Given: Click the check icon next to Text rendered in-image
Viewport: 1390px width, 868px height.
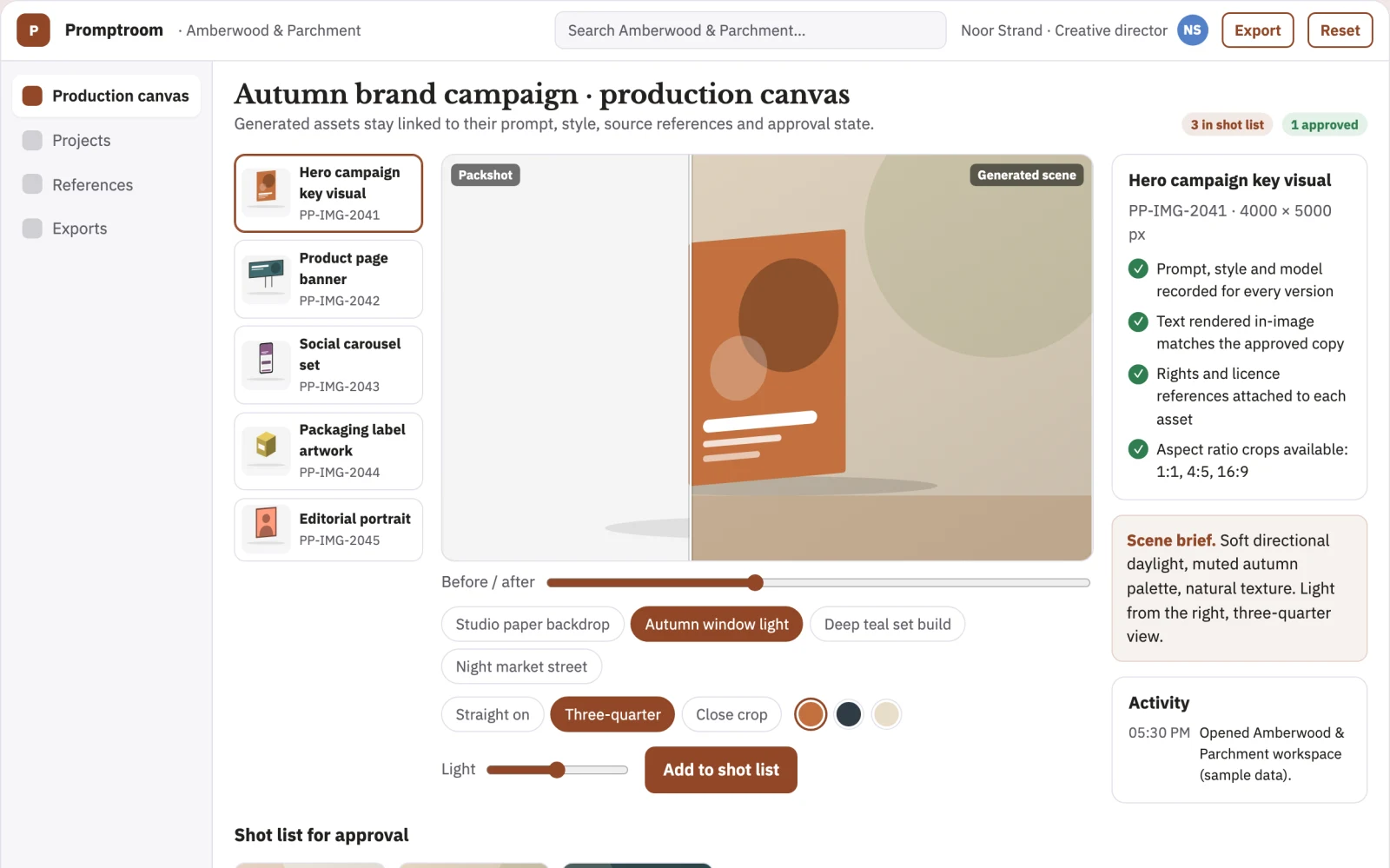Looking at the screenshot, I should pyautogui.click(x=1138, y=321).
